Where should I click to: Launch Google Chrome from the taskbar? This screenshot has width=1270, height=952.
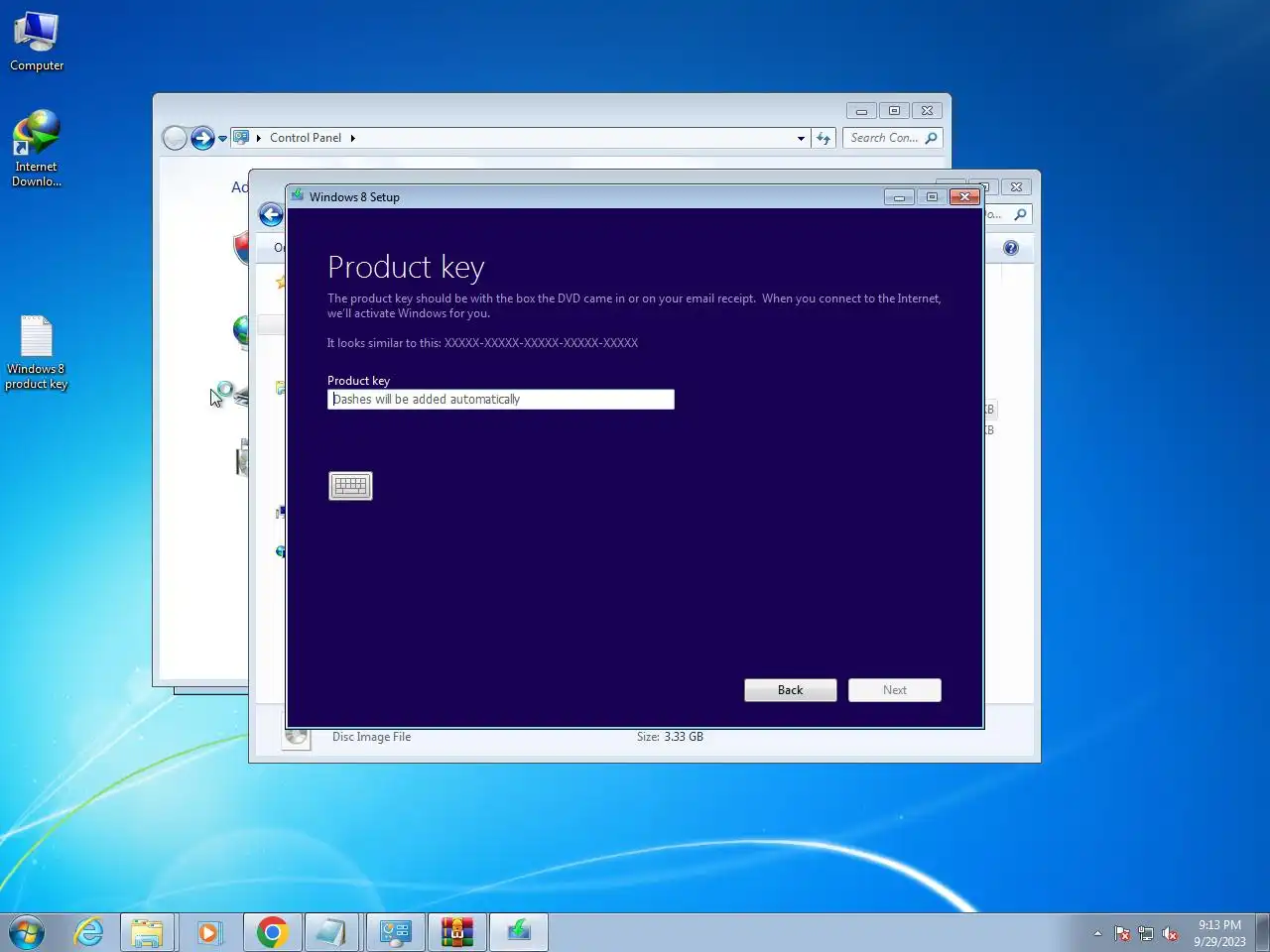point(272,932)
